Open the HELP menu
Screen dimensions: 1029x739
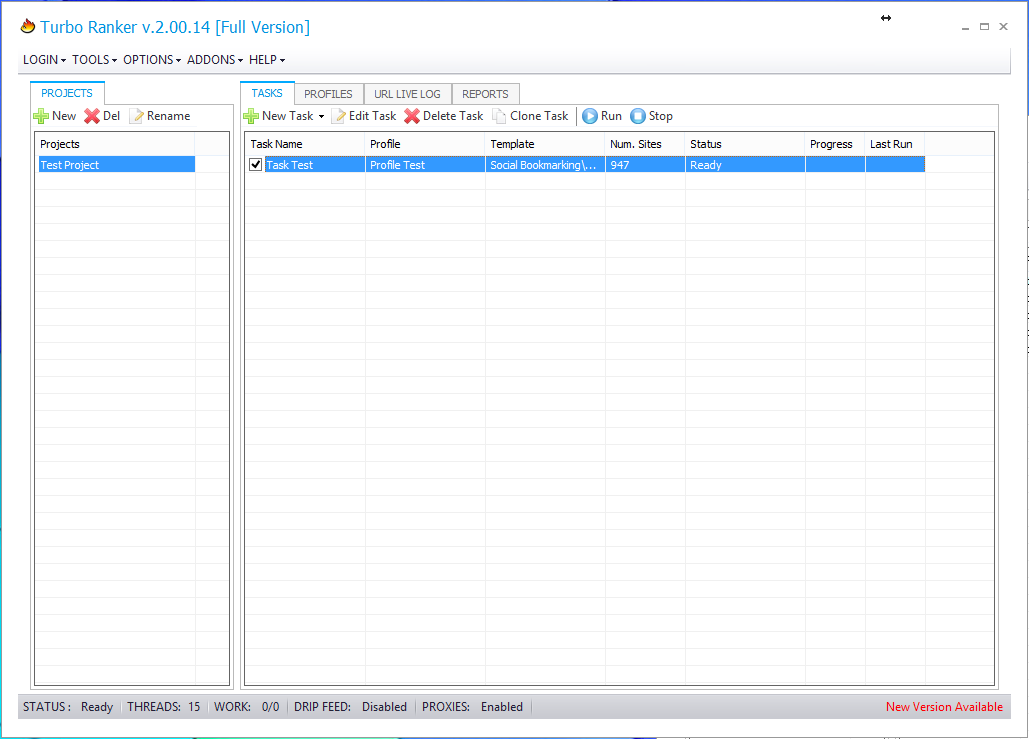tap(266, 60)
